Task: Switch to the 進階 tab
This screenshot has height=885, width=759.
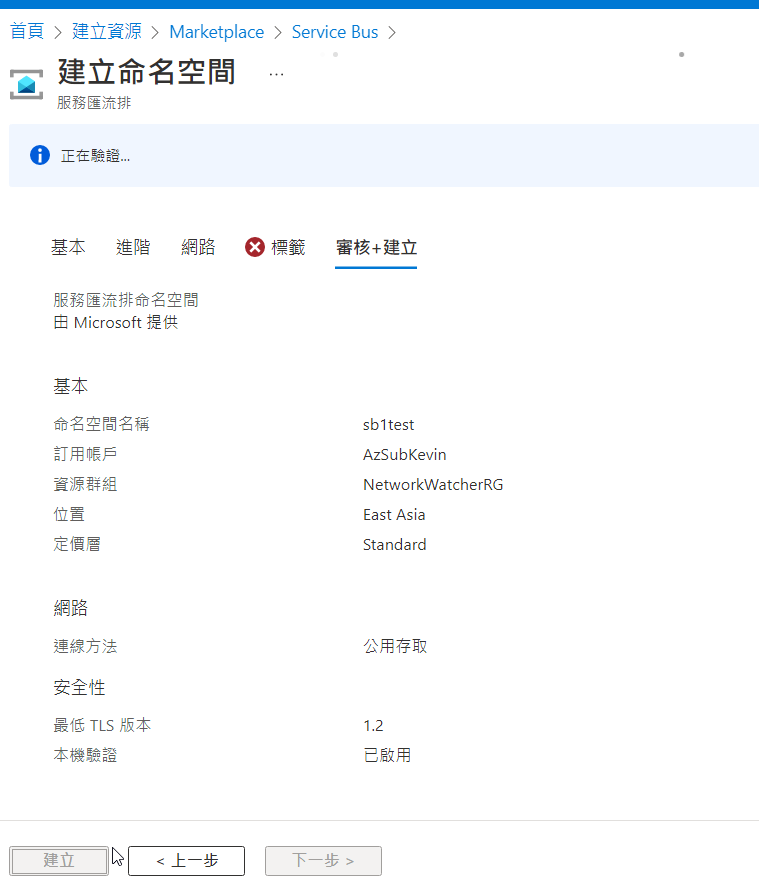Action: pos(133,247)
